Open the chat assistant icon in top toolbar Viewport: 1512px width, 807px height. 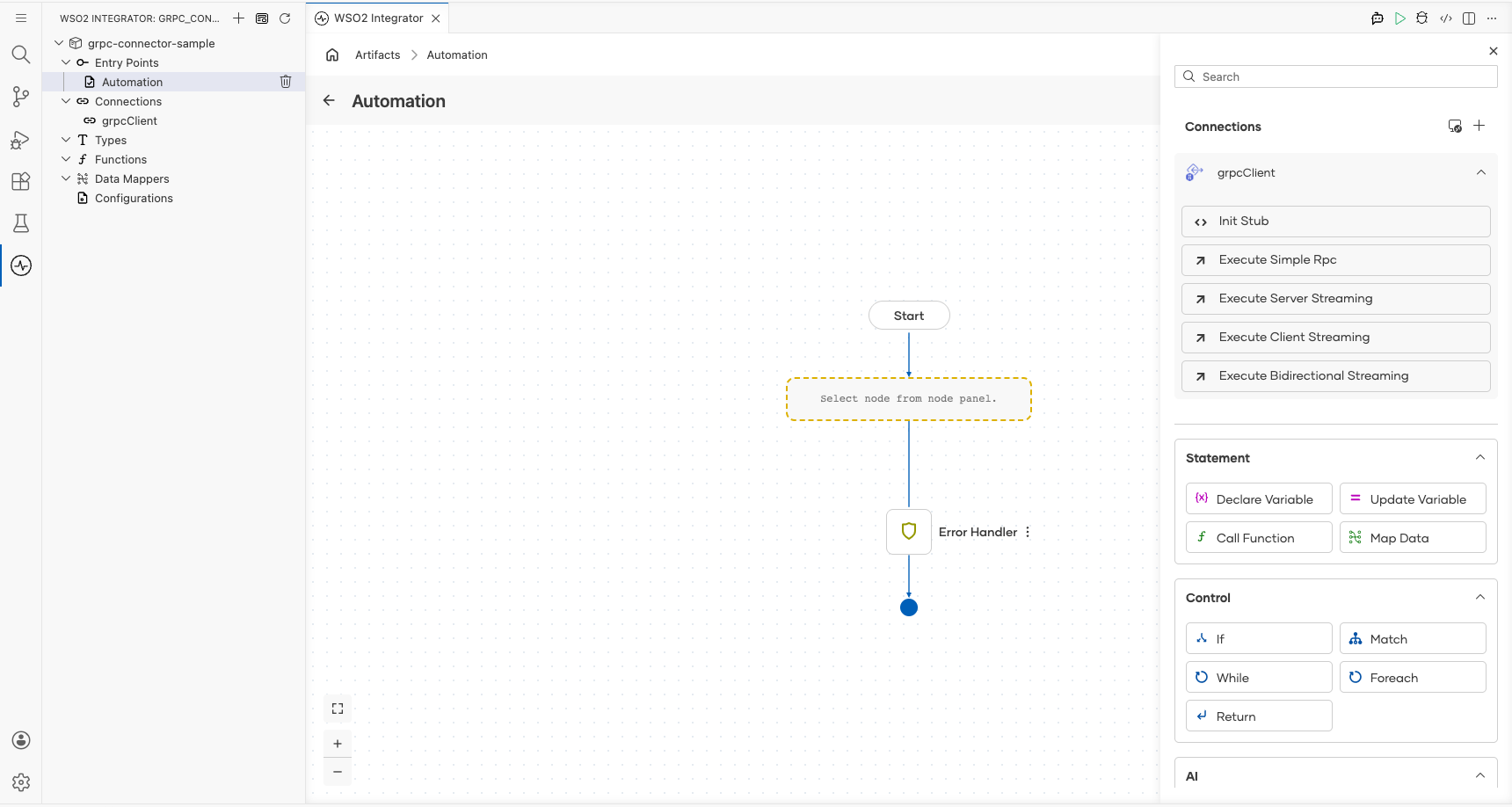pyautogui.click(x=1378, y=18)
